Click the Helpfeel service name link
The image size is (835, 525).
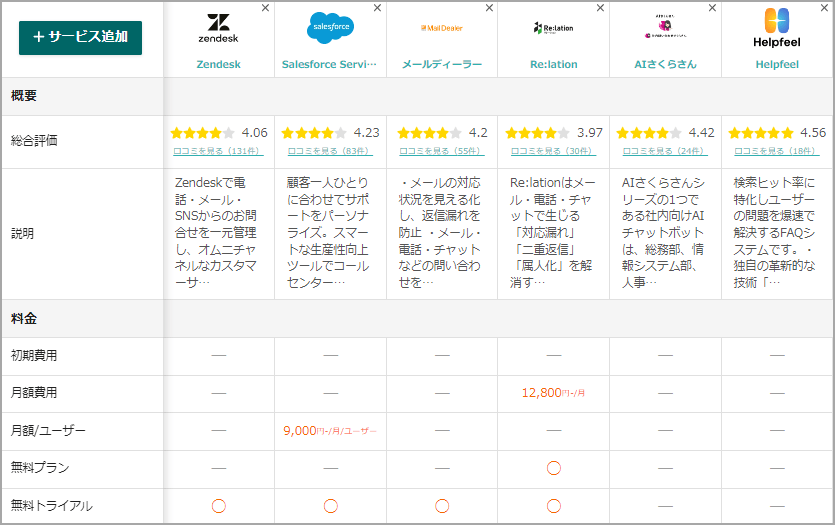pyautogui.click(x=777, y=64)
